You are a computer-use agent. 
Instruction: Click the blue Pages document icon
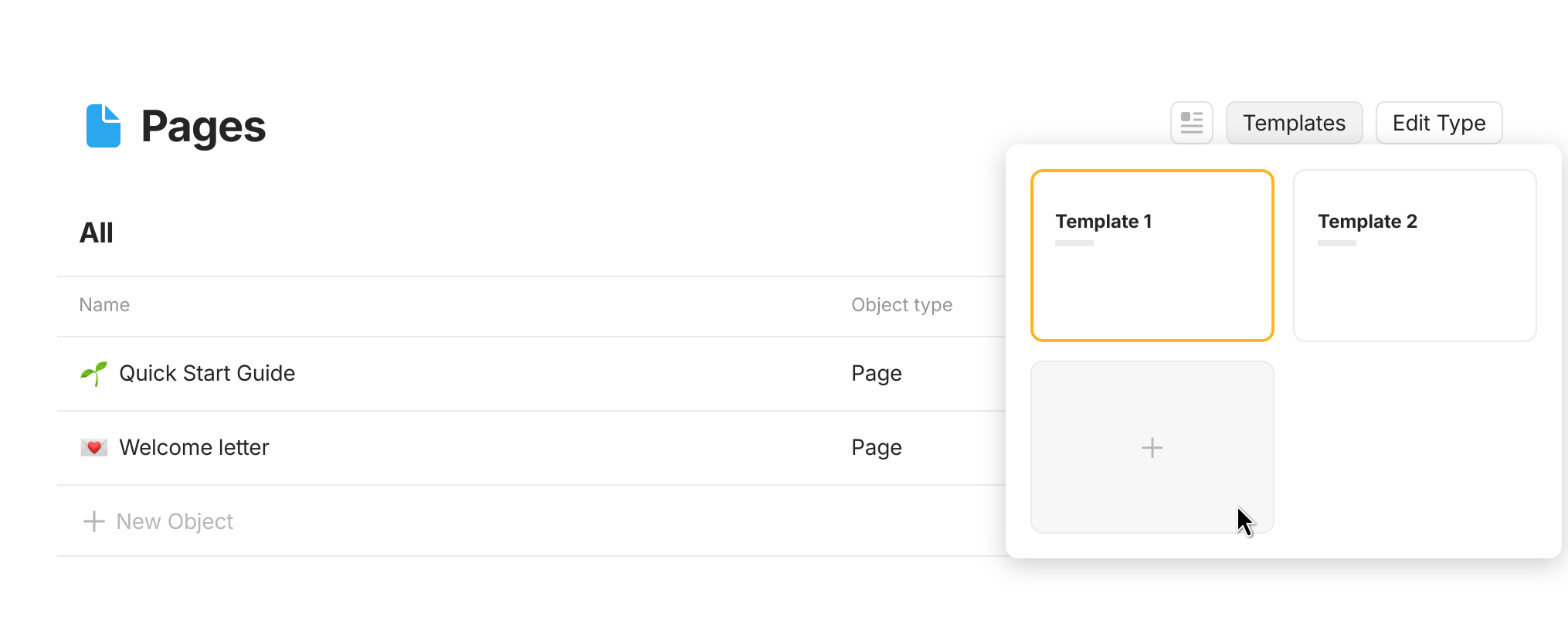(103, 126)
